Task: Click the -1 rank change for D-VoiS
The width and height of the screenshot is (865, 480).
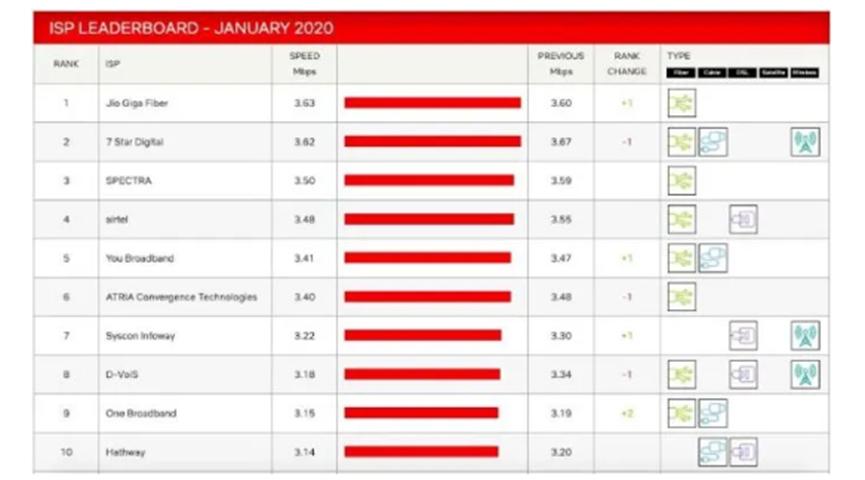Action: click(627, 375)
